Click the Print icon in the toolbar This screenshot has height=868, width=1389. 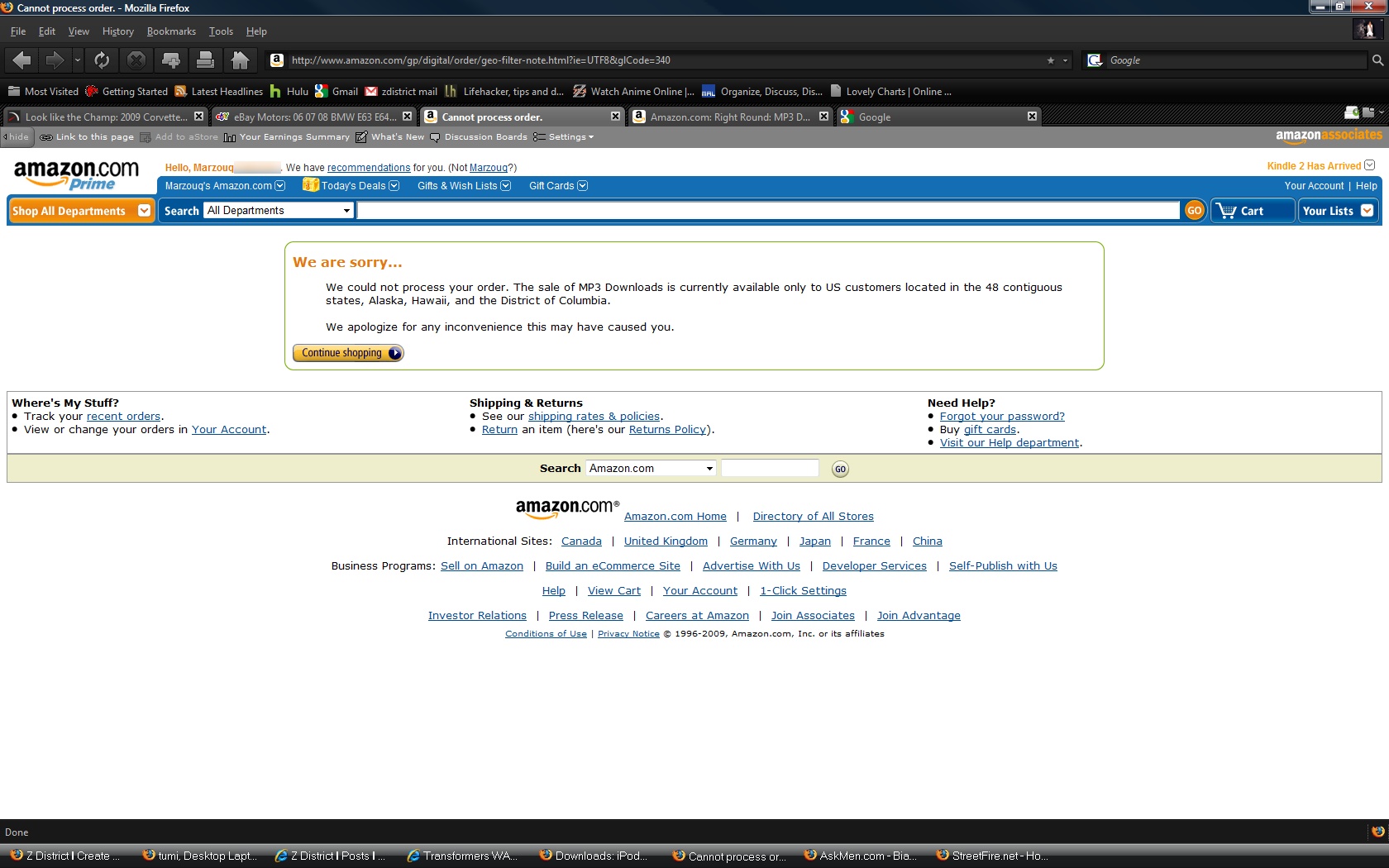205,60
